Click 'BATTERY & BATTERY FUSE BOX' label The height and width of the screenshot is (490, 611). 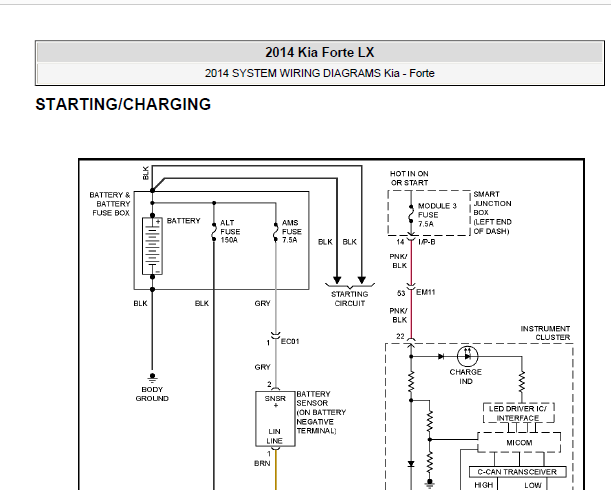point(110,204)
